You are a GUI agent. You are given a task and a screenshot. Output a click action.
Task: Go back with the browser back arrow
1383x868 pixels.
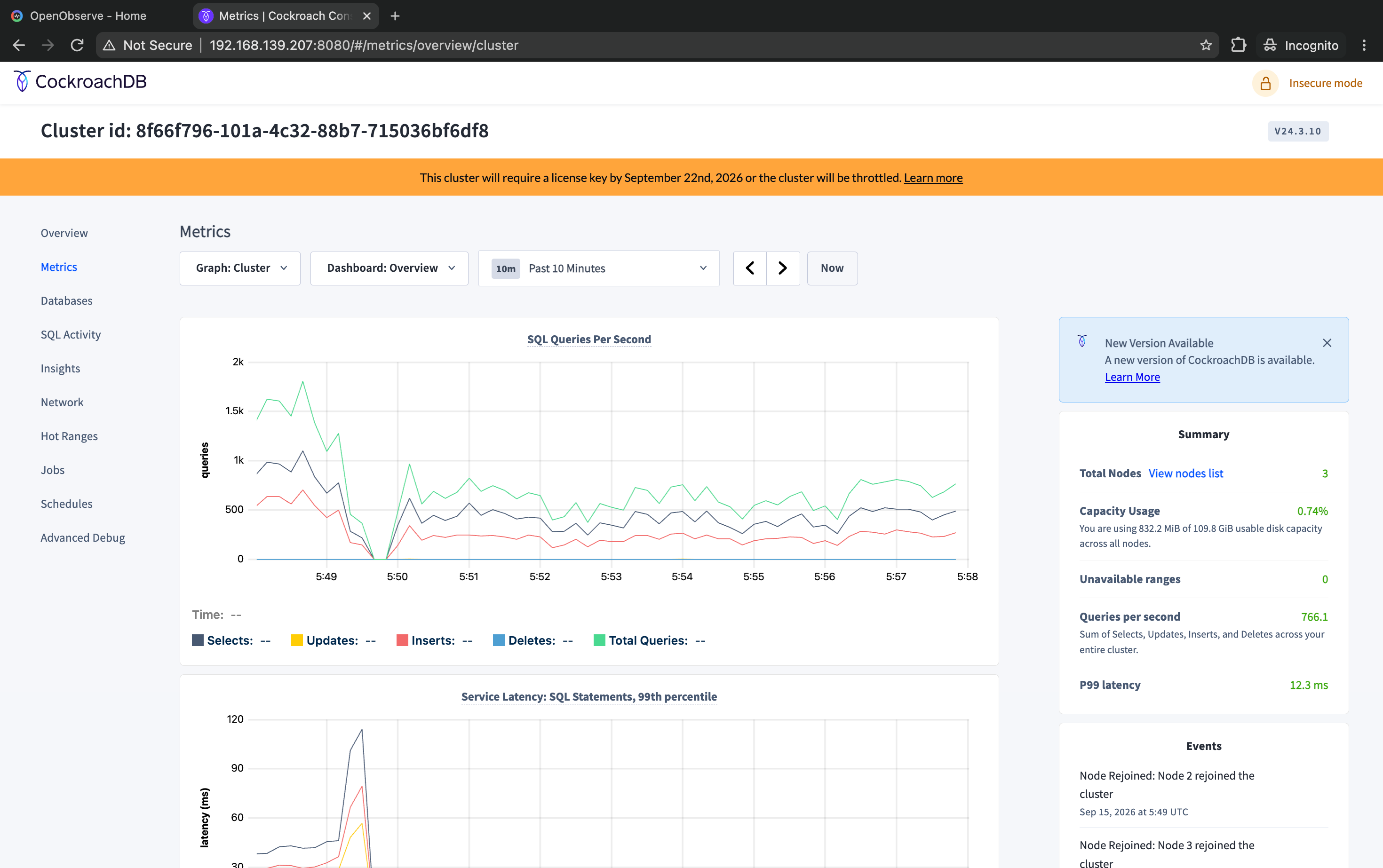coord(19,45)
